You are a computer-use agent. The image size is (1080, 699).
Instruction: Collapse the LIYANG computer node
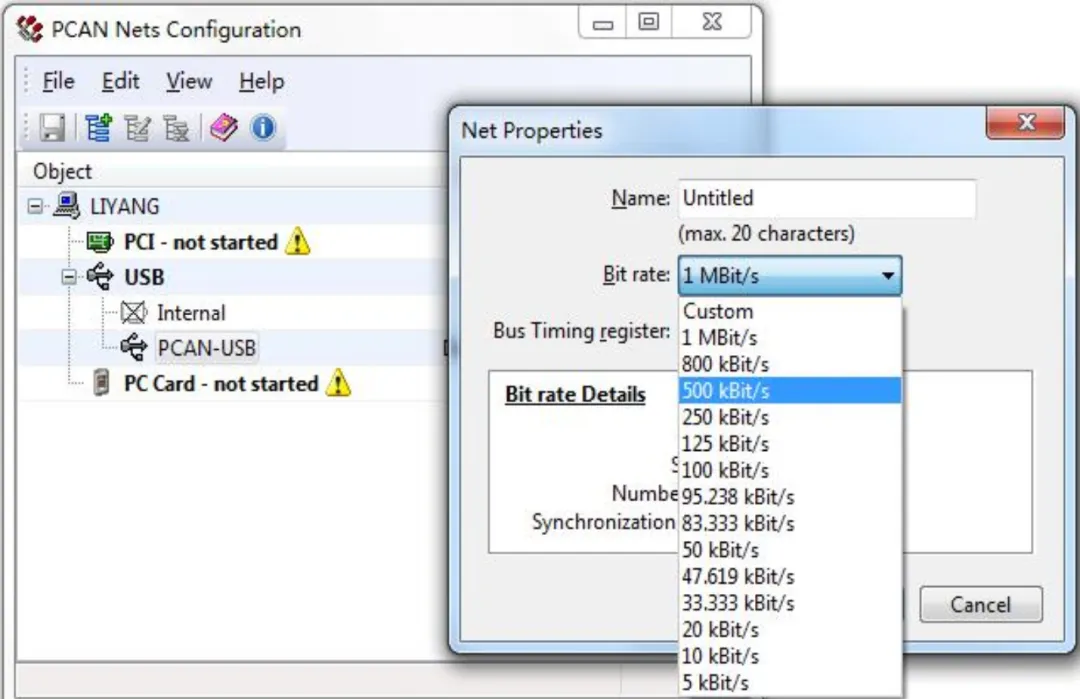coord(35,206)
